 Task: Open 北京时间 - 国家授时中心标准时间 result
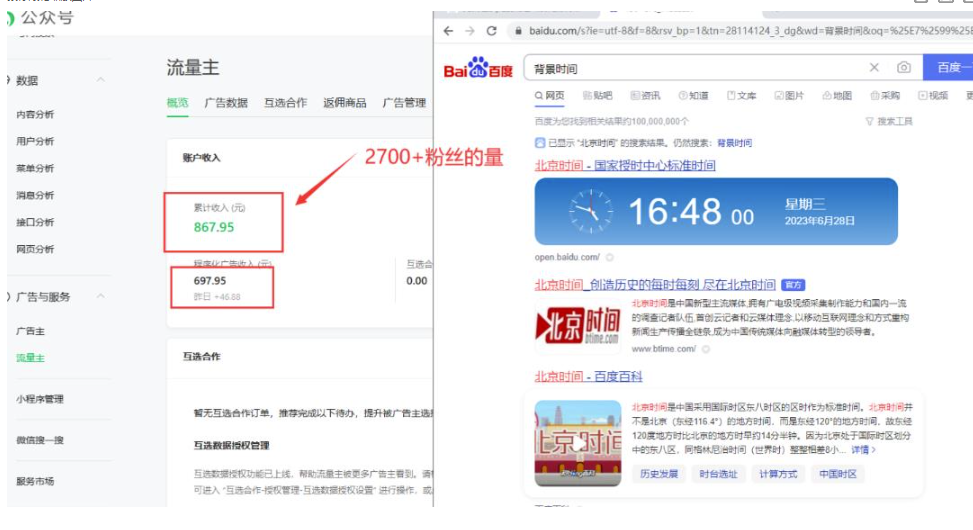click(625, 165)
